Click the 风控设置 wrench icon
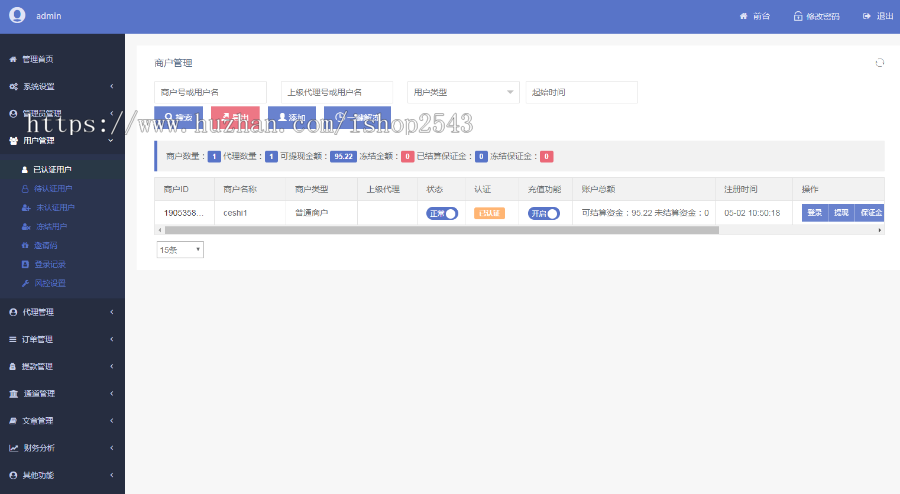 pyautogui.click(x=25, y=283)
